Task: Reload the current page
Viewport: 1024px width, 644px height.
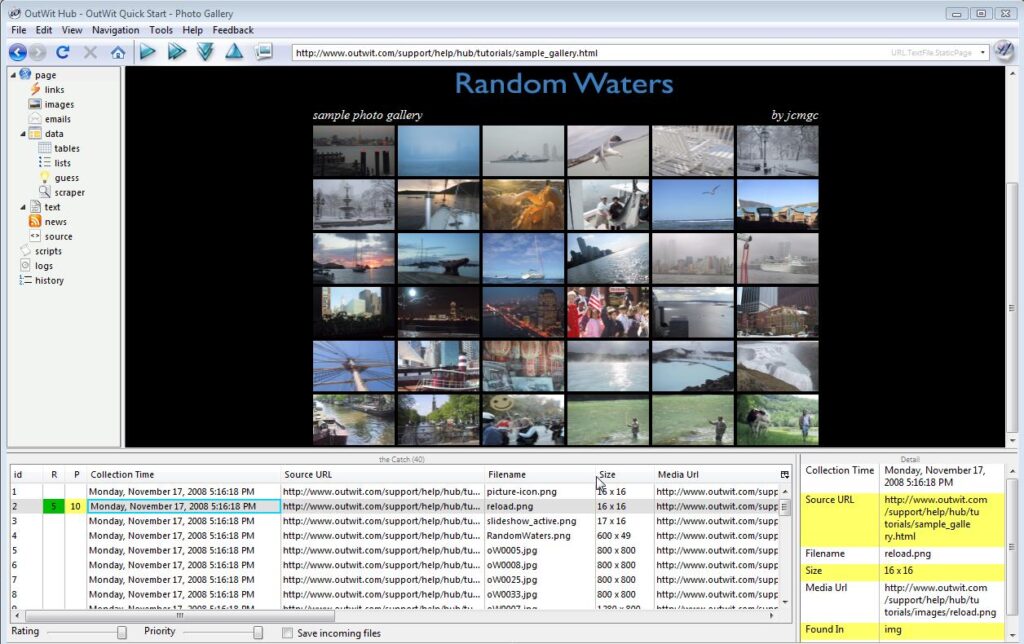Action: (x=63, y=52)
